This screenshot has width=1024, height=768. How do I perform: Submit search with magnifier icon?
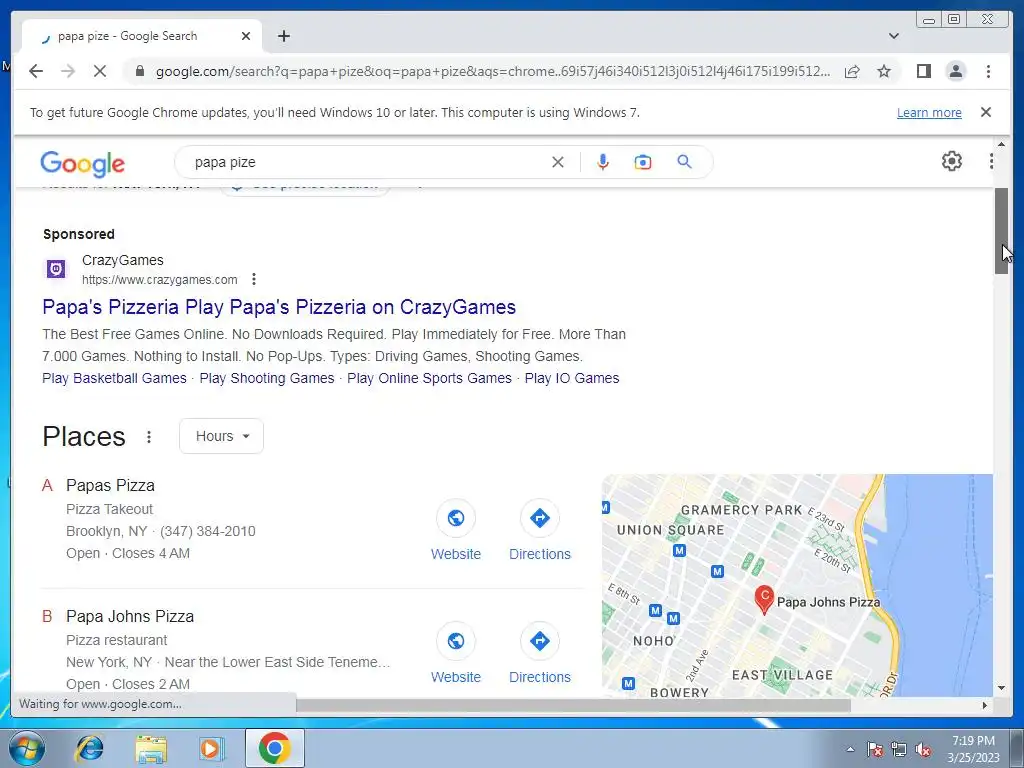pyautogui.click(x=684, y=162)
